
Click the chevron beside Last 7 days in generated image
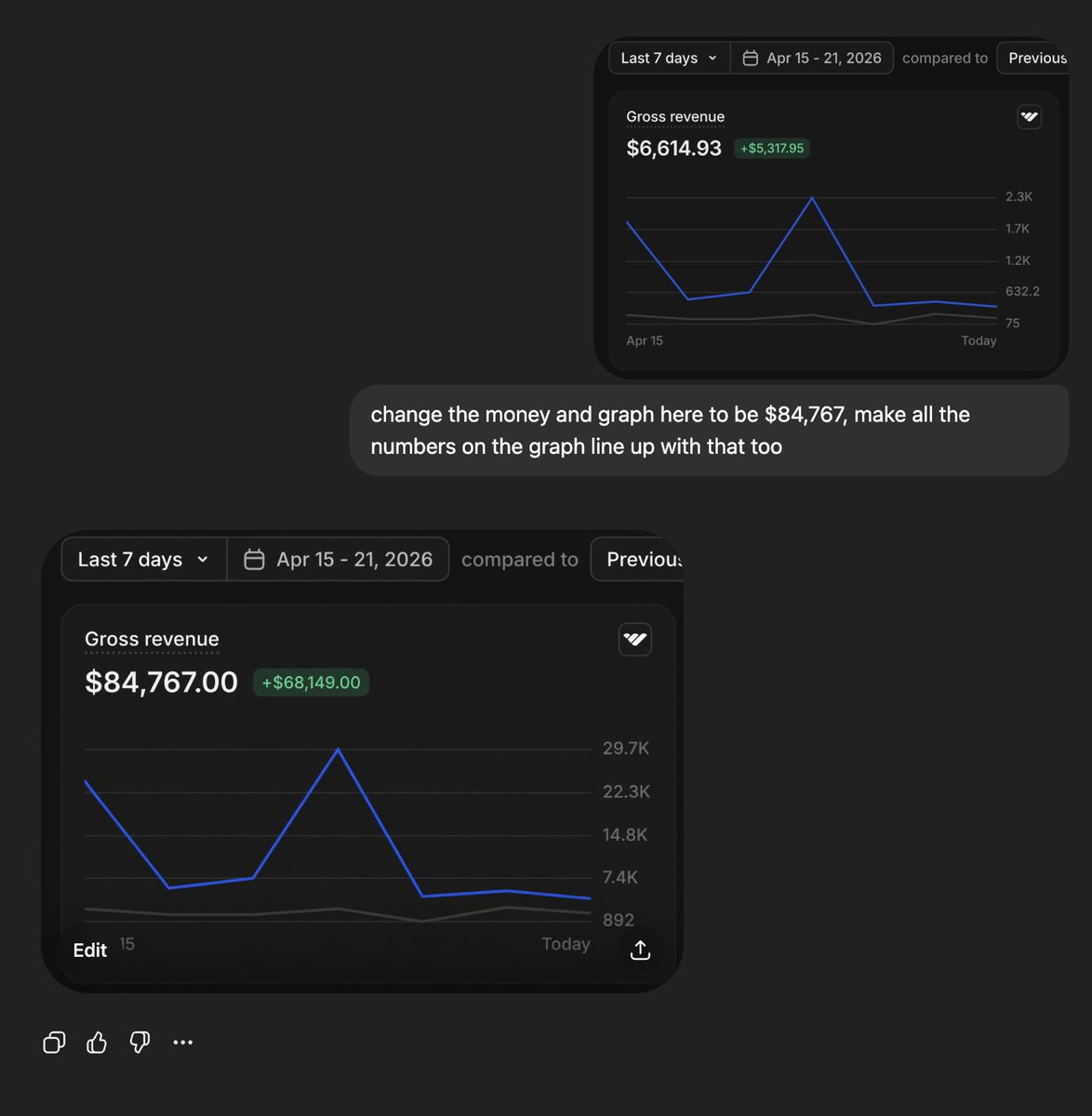pyautogui.click(x=203, y=560)
